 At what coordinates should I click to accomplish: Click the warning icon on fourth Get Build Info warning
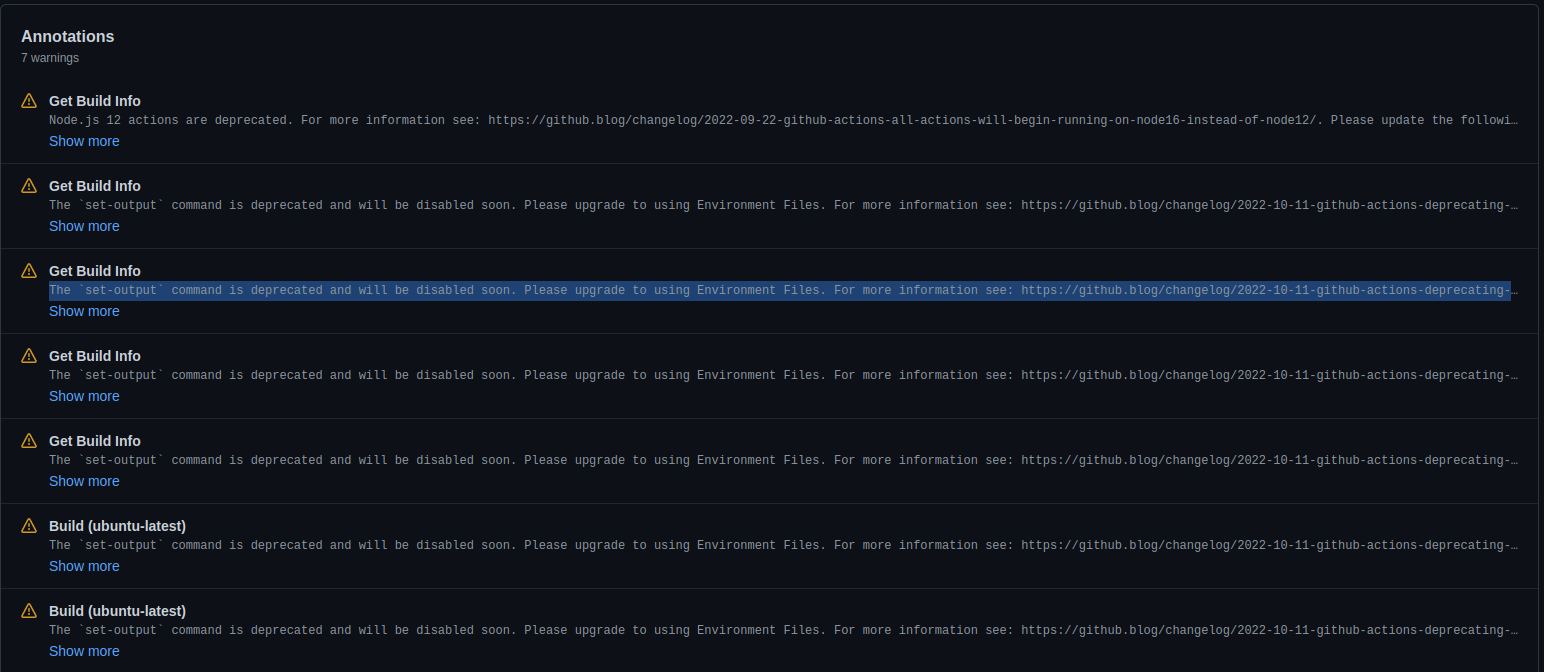(x=28, y=355)
